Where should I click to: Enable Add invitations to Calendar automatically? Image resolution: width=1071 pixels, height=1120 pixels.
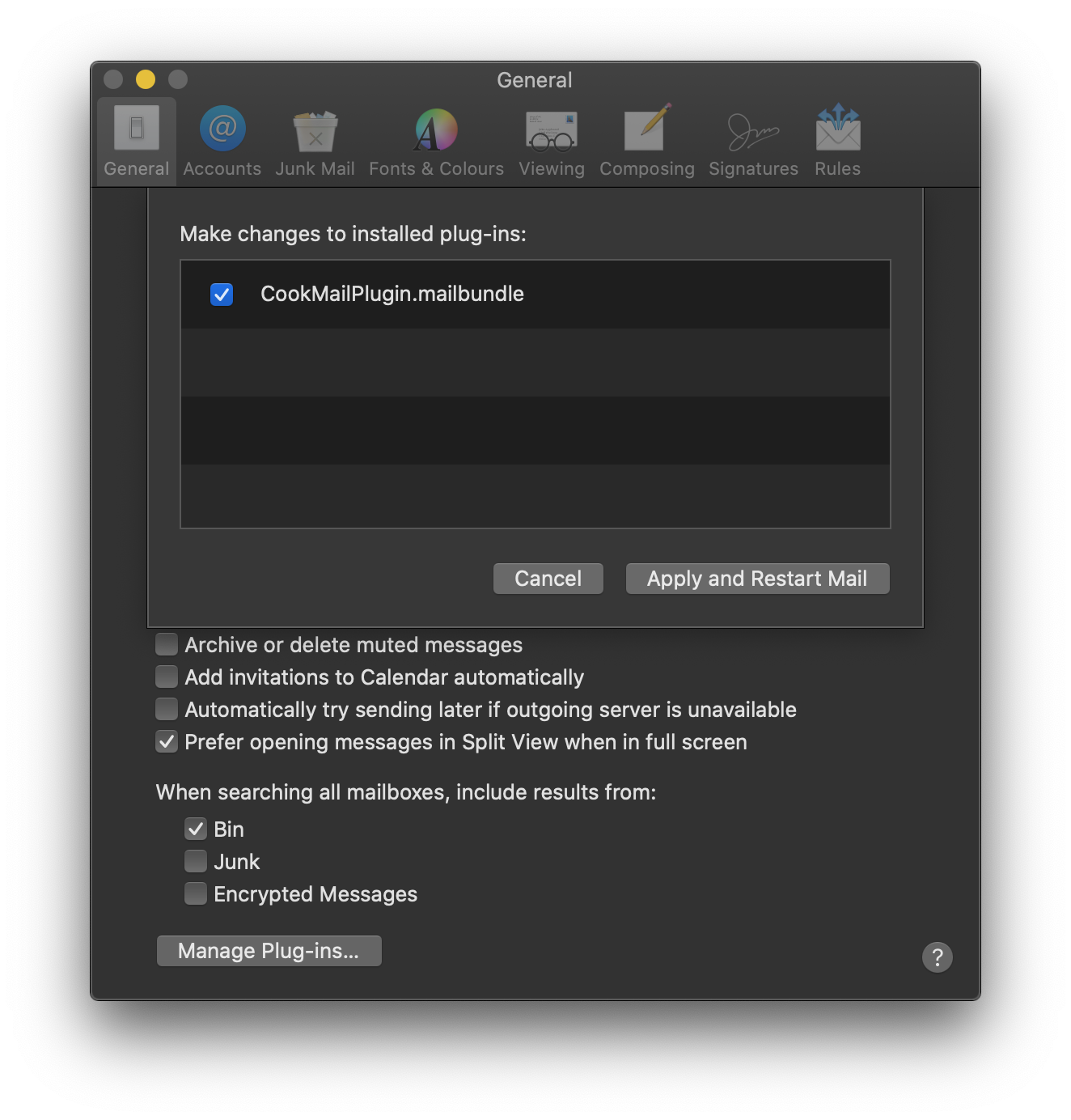click(x=167, y=677)
